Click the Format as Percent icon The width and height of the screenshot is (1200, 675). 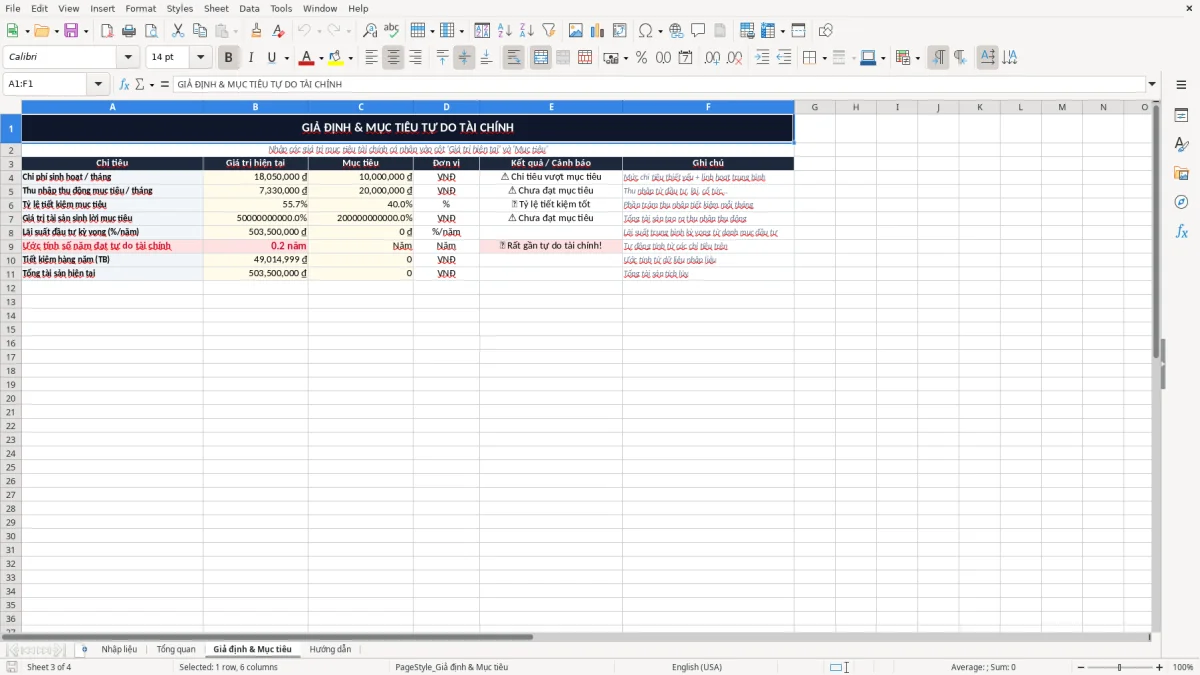[641, 58]
